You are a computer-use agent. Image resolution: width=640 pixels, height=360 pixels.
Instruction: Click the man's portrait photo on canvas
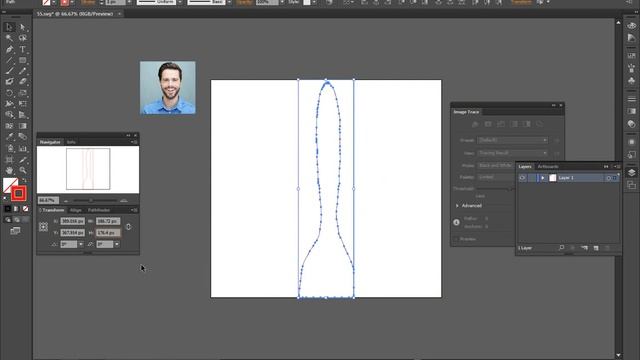(x=168, y=88)
